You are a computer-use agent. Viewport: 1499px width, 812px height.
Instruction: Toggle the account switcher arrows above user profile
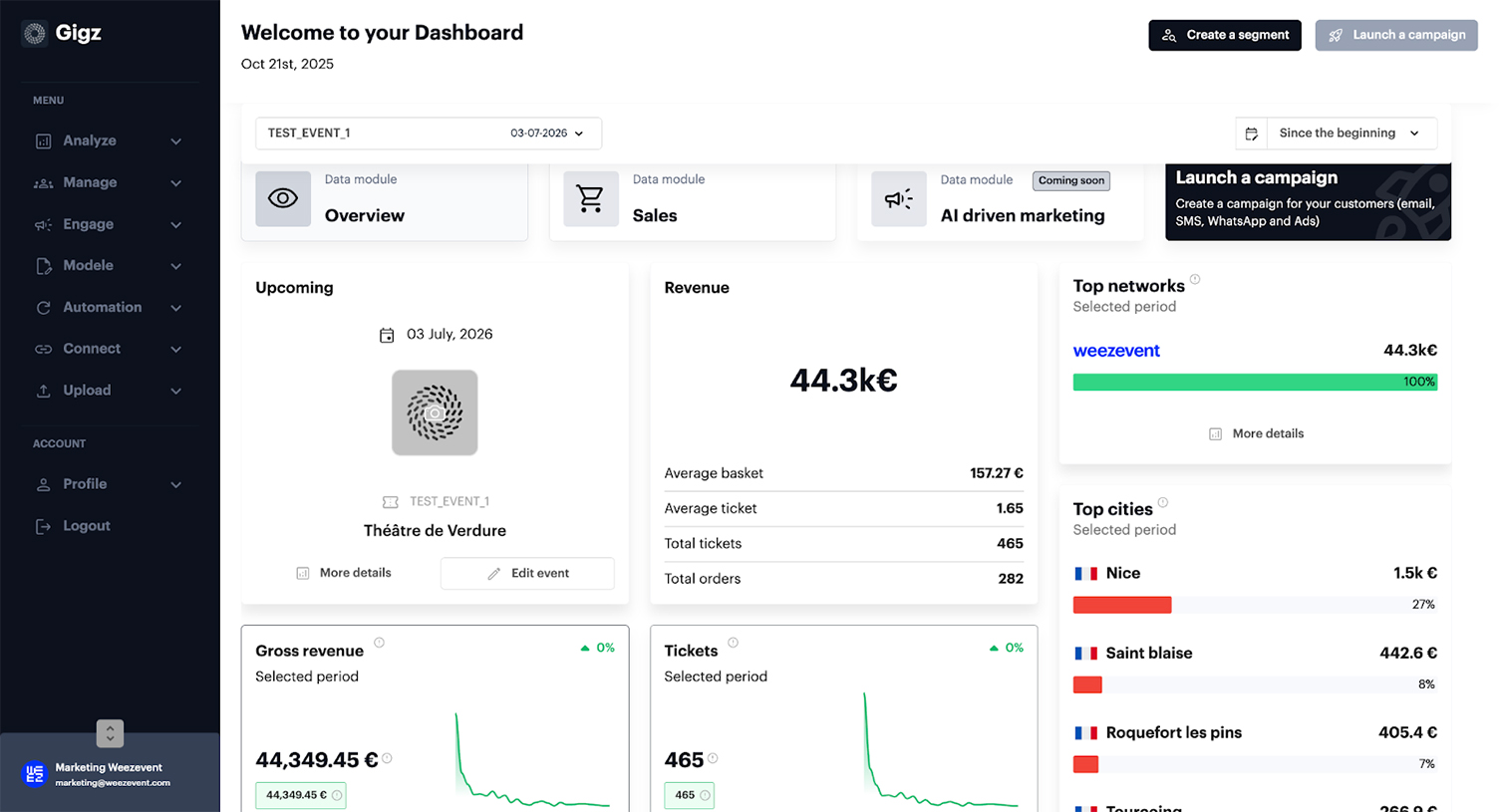pyautogui.click(x=110, y=733)
